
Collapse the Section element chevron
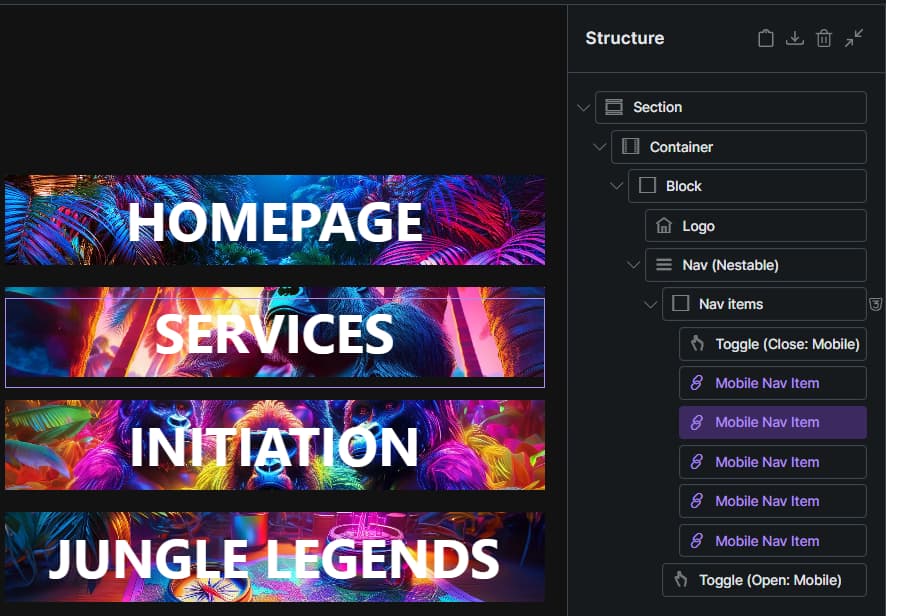click(x=584, y=107)
